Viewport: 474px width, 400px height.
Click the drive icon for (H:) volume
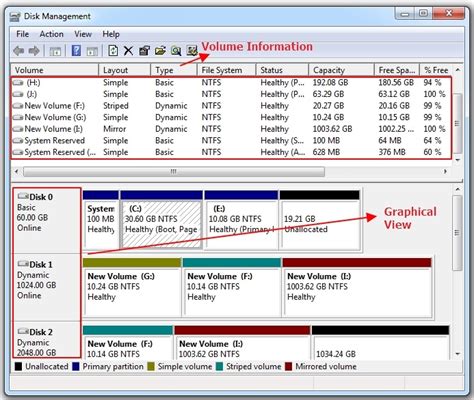(18, 83)
